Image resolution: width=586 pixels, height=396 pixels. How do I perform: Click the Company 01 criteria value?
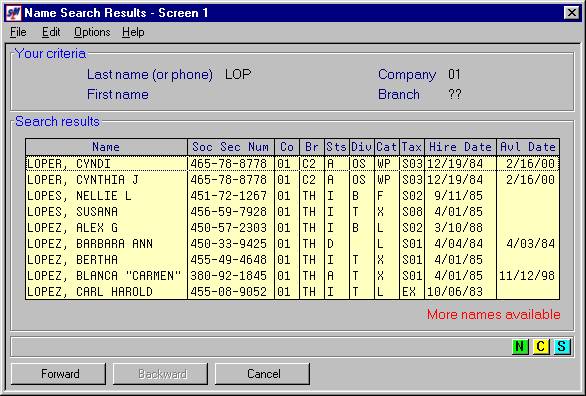(454, 74)
